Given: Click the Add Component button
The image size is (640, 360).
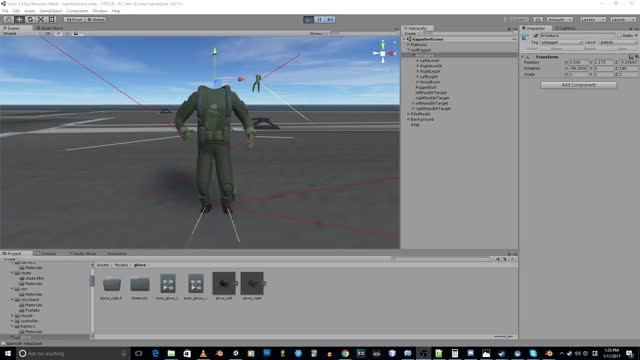Looking at the screenshot, I should [578, 85].
